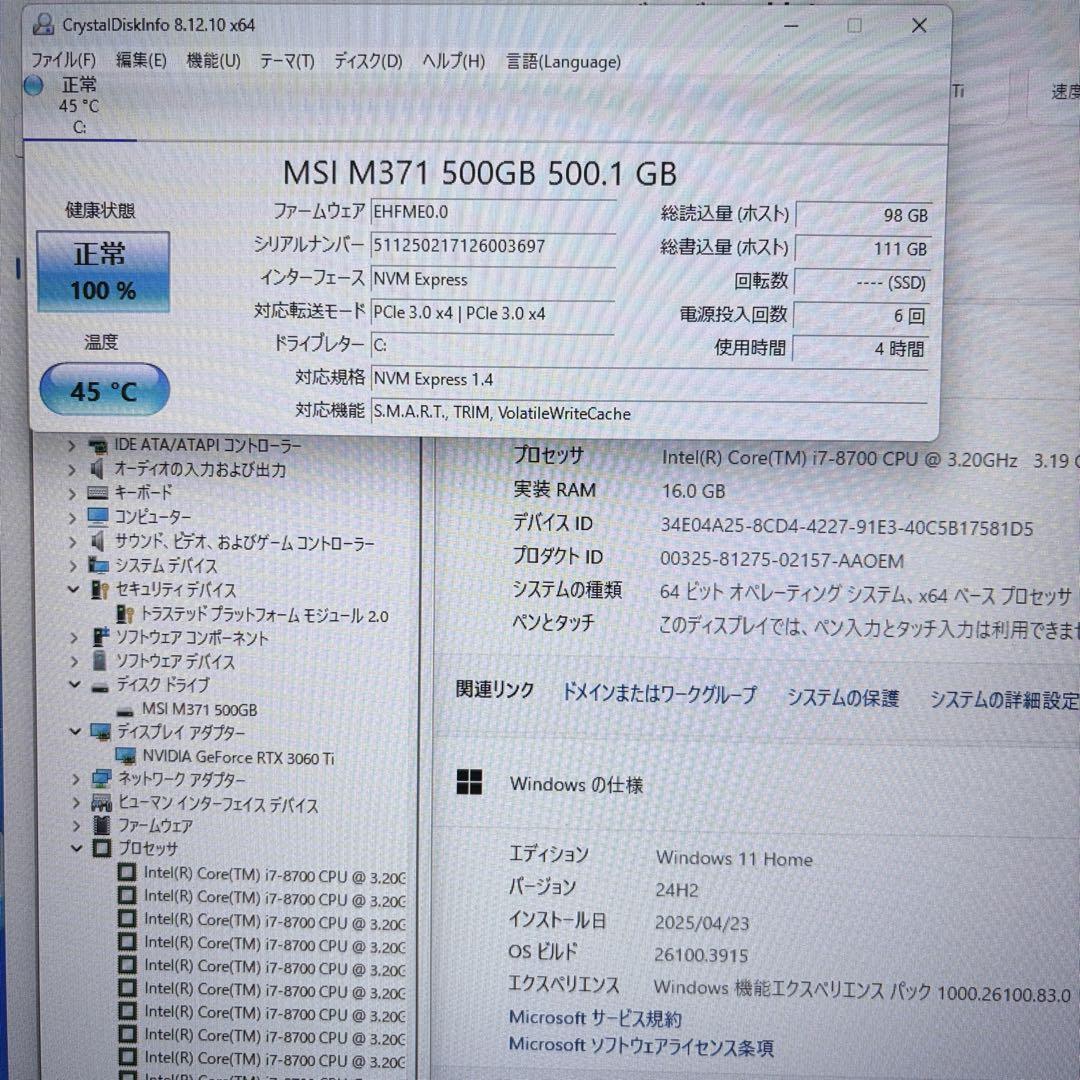1080x1080 pixels.
Task: Open Microsoft サービス規約 link
Action: [x=595, y=1017]
